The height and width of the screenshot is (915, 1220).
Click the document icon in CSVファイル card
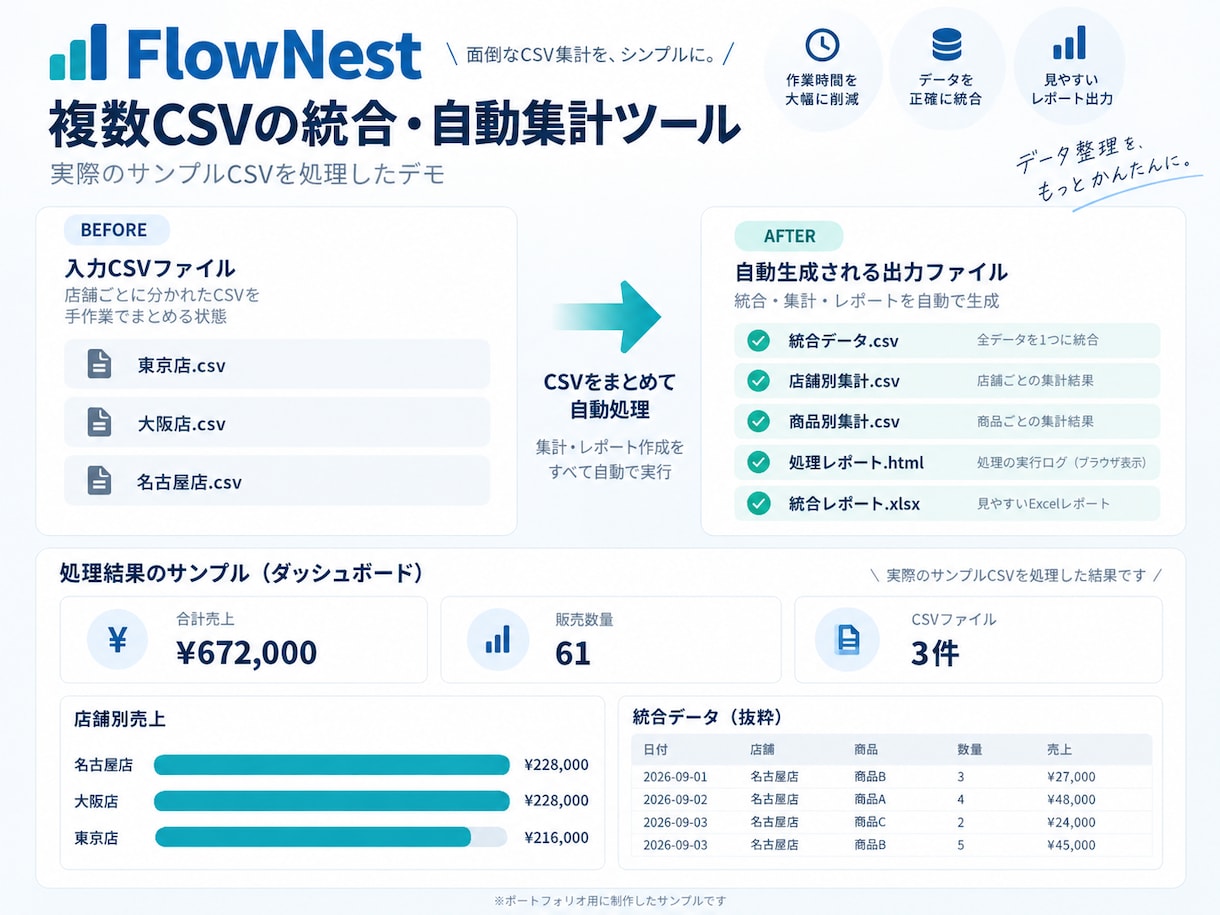pyautogui.click(x=848, y=639)
